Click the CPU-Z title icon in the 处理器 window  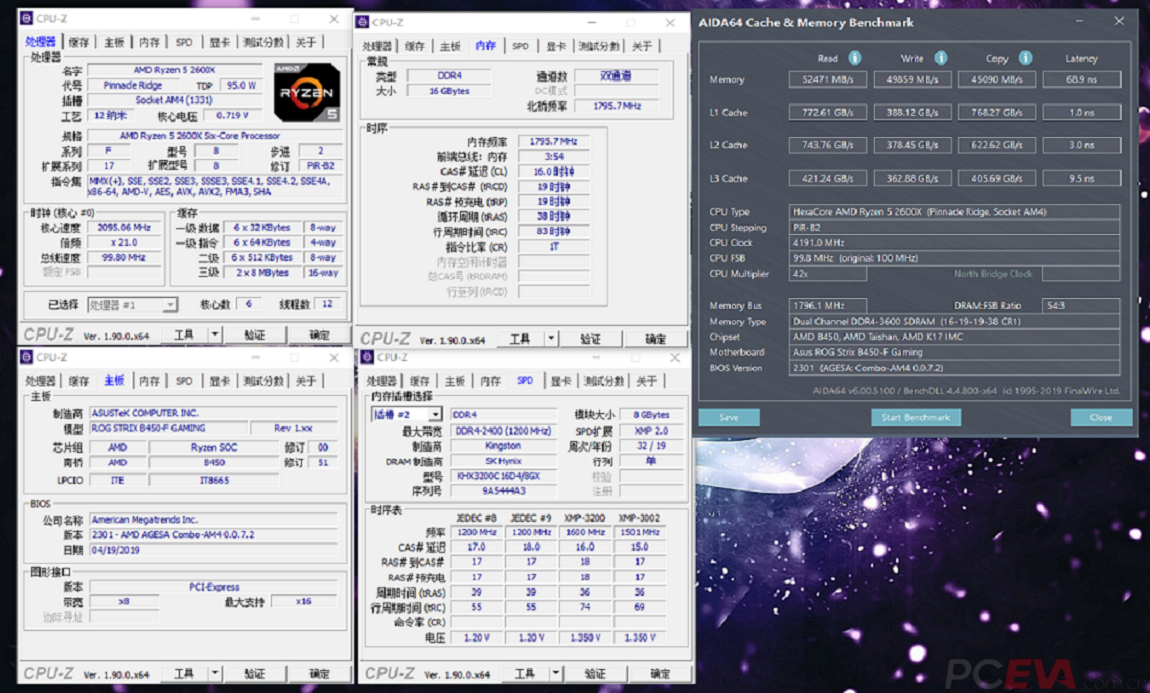(x=26, y=18)
